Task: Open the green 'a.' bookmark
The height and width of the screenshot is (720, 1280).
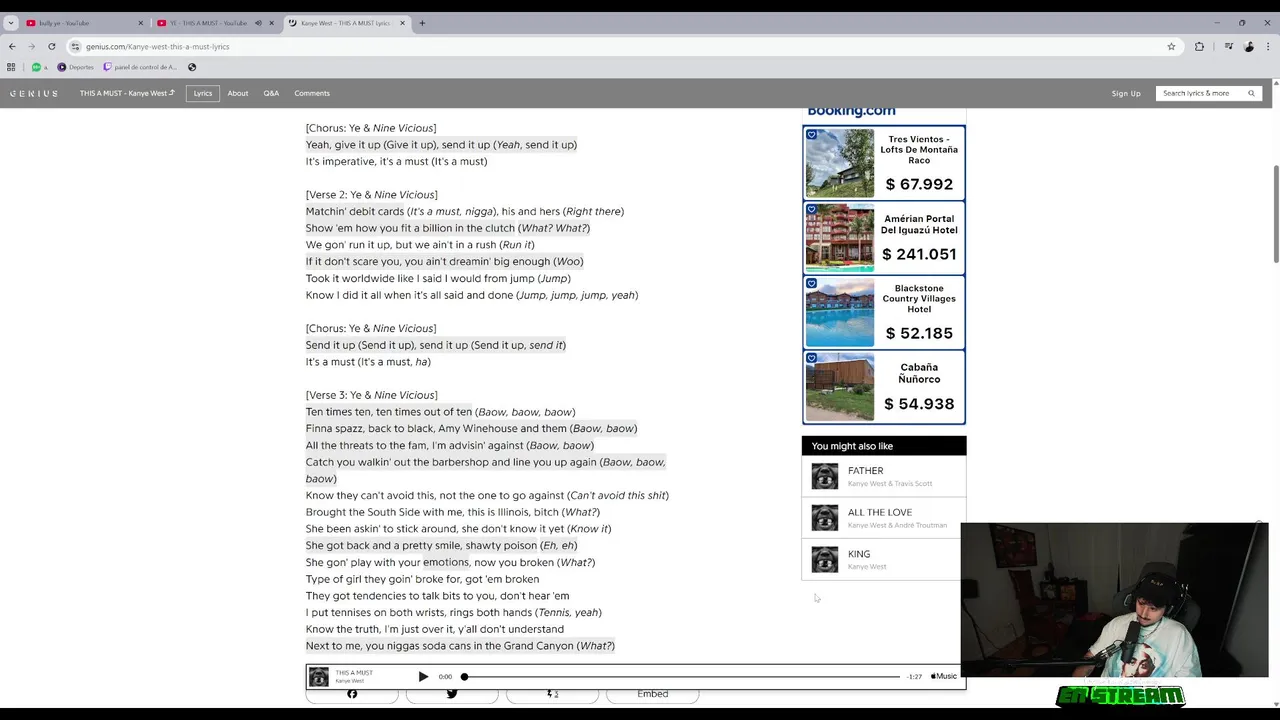Action: pos(39,67)
